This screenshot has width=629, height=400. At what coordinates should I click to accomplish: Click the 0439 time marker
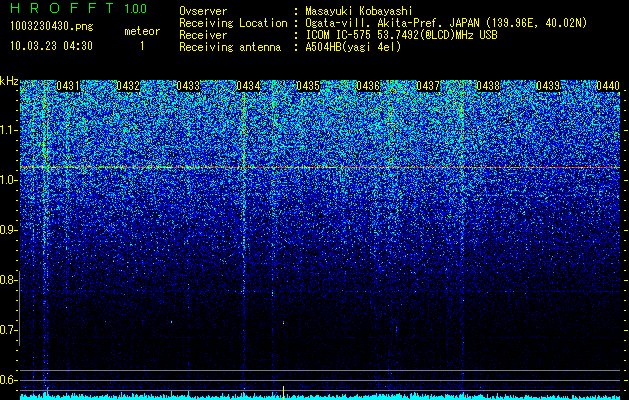pos(548,86)
